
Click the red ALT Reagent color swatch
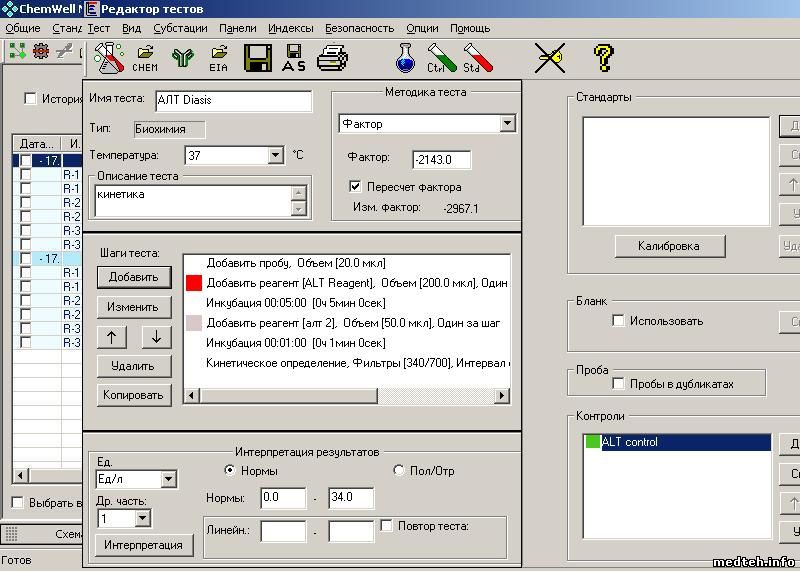(194, 283)
